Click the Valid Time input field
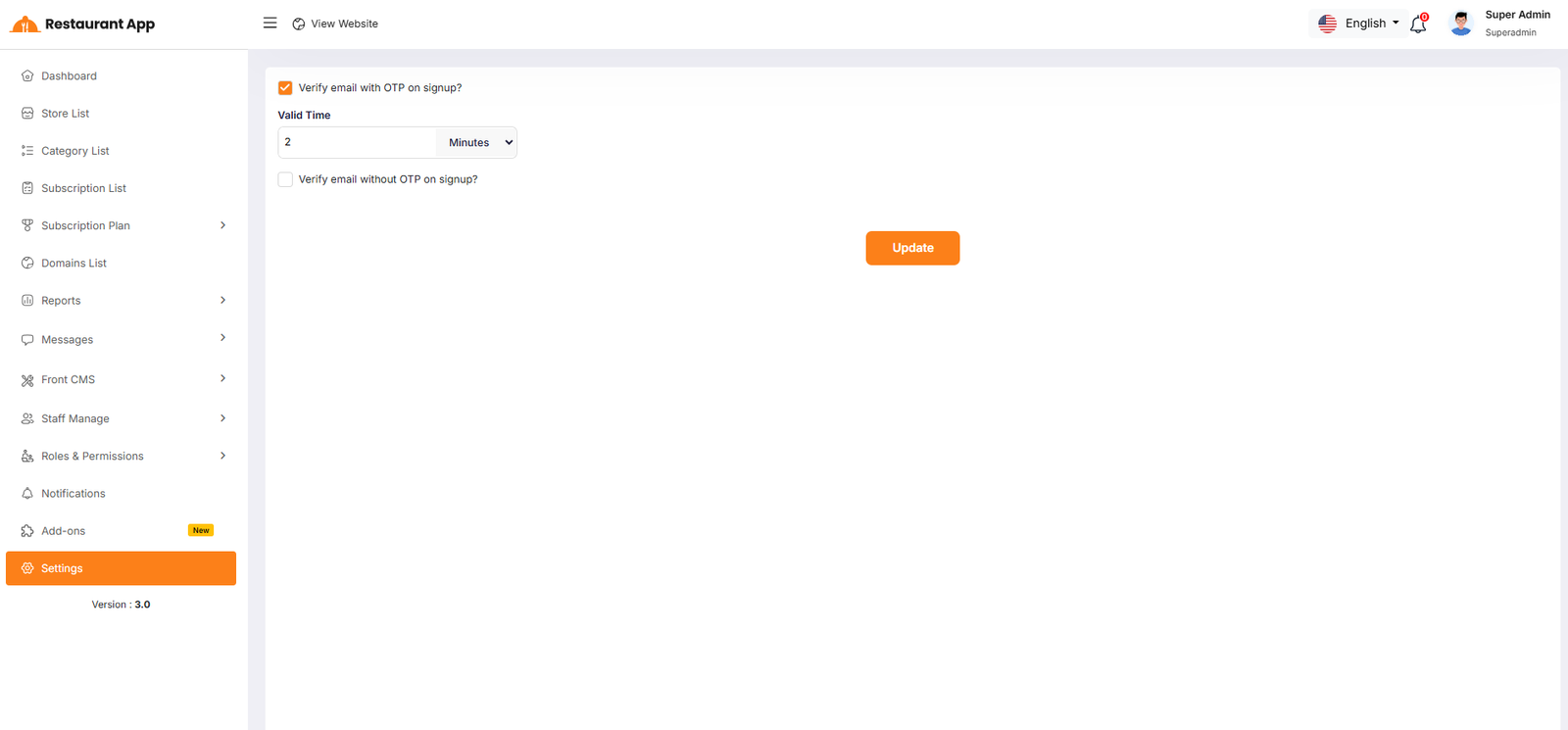 (x=357, y=143)
